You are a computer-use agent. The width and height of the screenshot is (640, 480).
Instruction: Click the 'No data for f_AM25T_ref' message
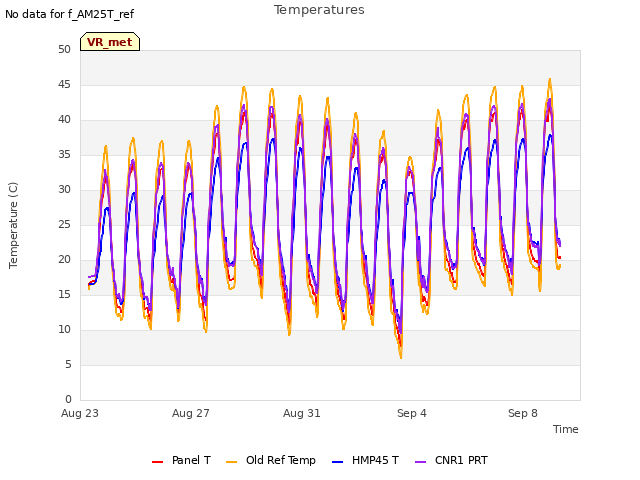click(69, 14)
